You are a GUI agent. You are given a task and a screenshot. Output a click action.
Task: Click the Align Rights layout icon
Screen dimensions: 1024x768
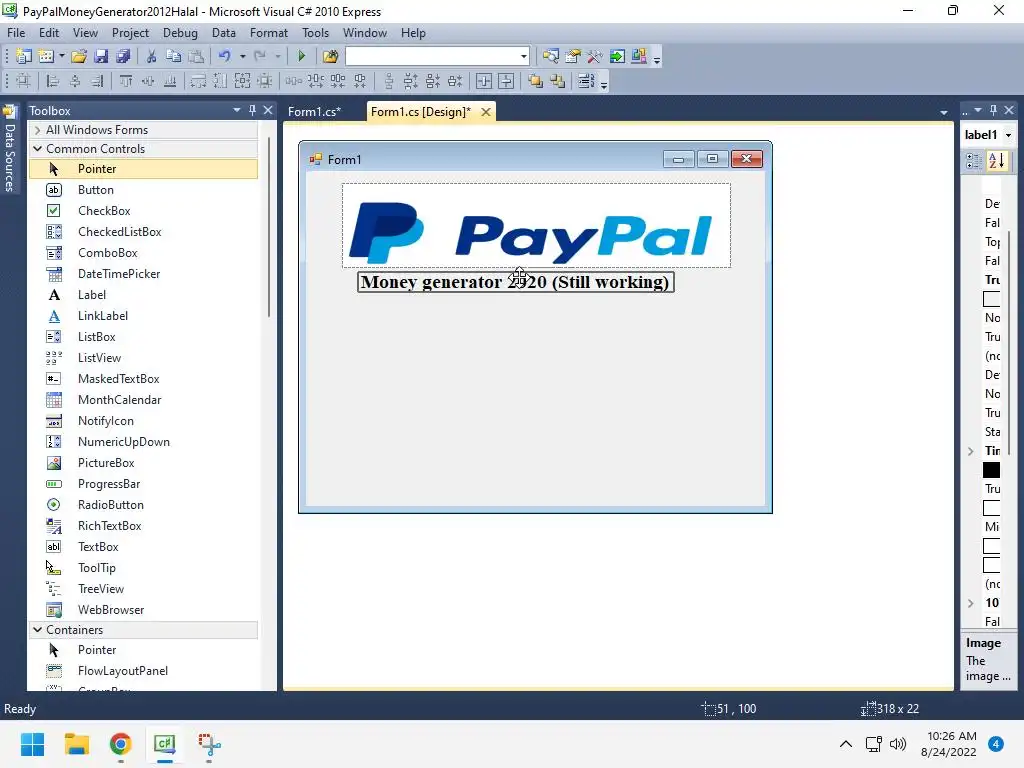click(x=97, y=81)
